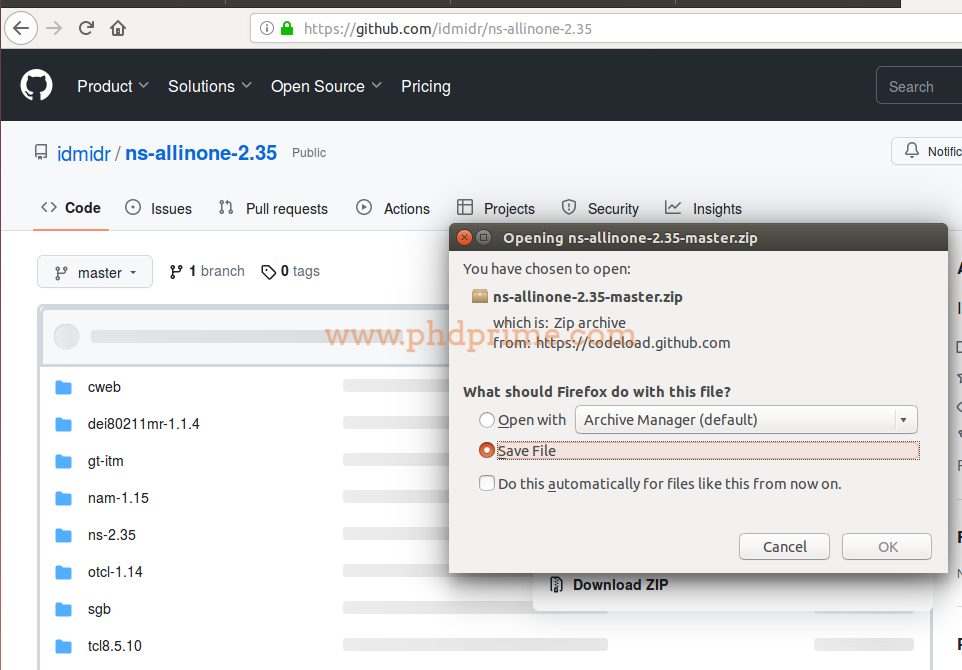The height and width of the screenshot is (670, 962).
Task: Open the Actions tab
Action: click(393, 209)
